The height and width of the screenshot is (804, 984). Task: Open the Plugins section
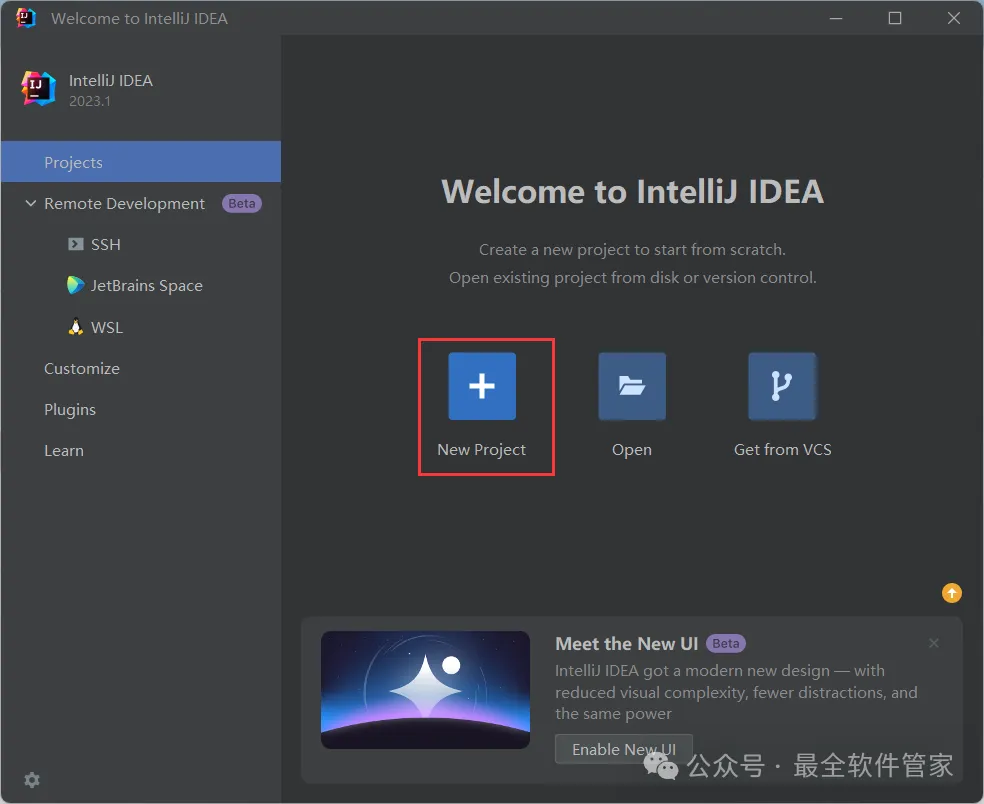click(70, 410)
